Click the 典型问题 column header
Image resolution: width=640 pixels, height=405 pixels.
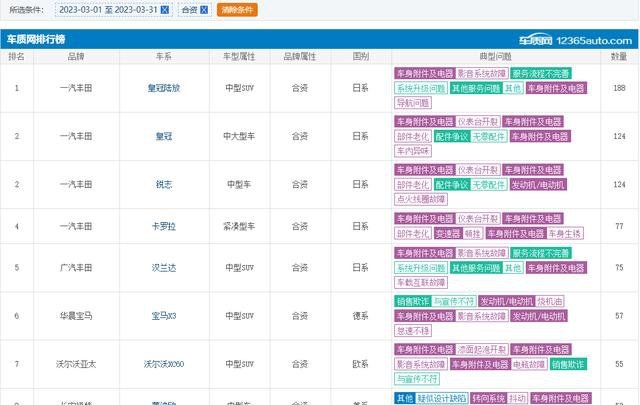coord(496,56)
